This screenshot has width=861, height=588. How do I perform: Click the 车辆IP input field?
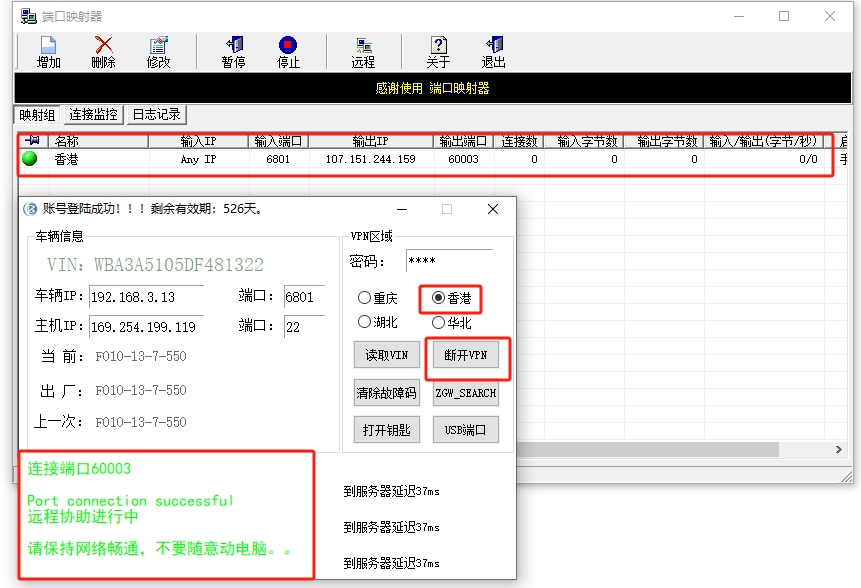coord(146,297)
